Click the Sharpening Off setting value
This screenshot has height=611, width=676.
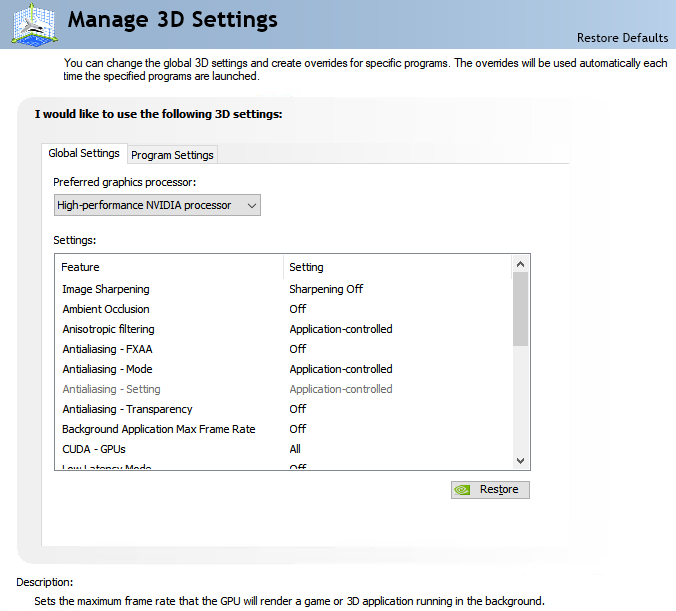tap(326, 289)
